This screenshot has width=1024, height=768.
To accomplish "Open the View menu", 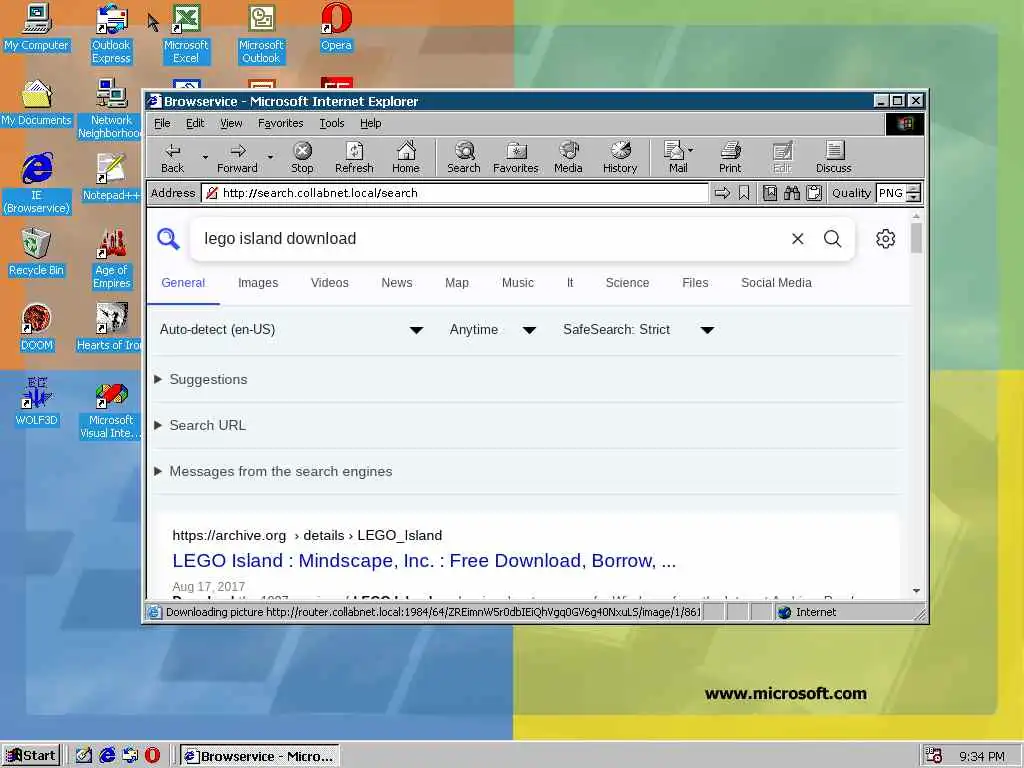I will click(x=231, y=123).
